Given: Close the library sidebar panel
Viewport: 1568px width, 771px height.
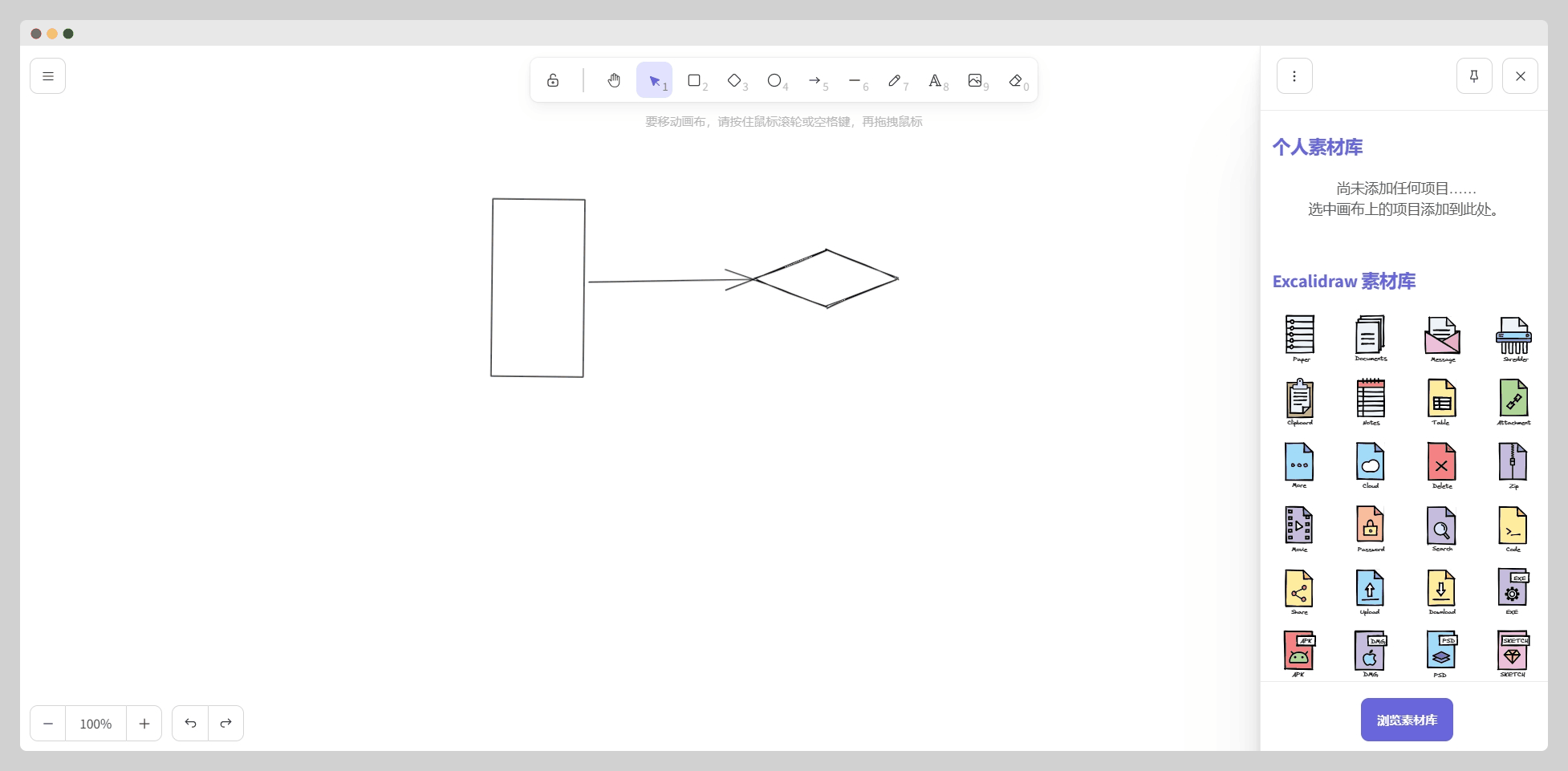Looking at the screenshot, I should pos(1520,76).
